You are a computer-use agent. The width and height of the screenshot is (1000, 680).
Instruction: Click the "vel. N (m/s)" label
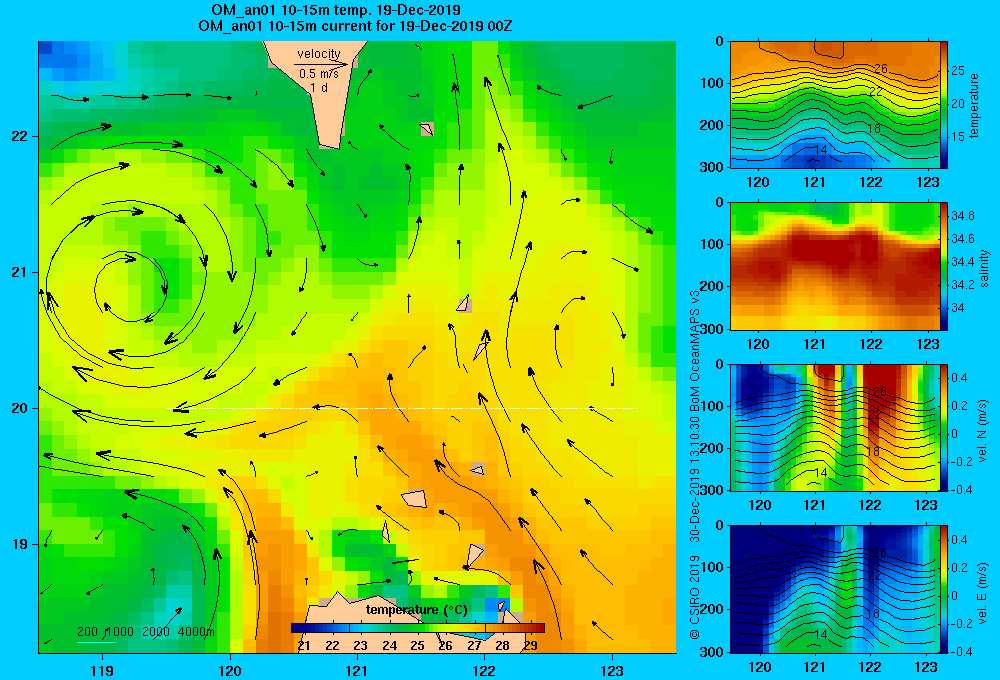coord(983,431)
